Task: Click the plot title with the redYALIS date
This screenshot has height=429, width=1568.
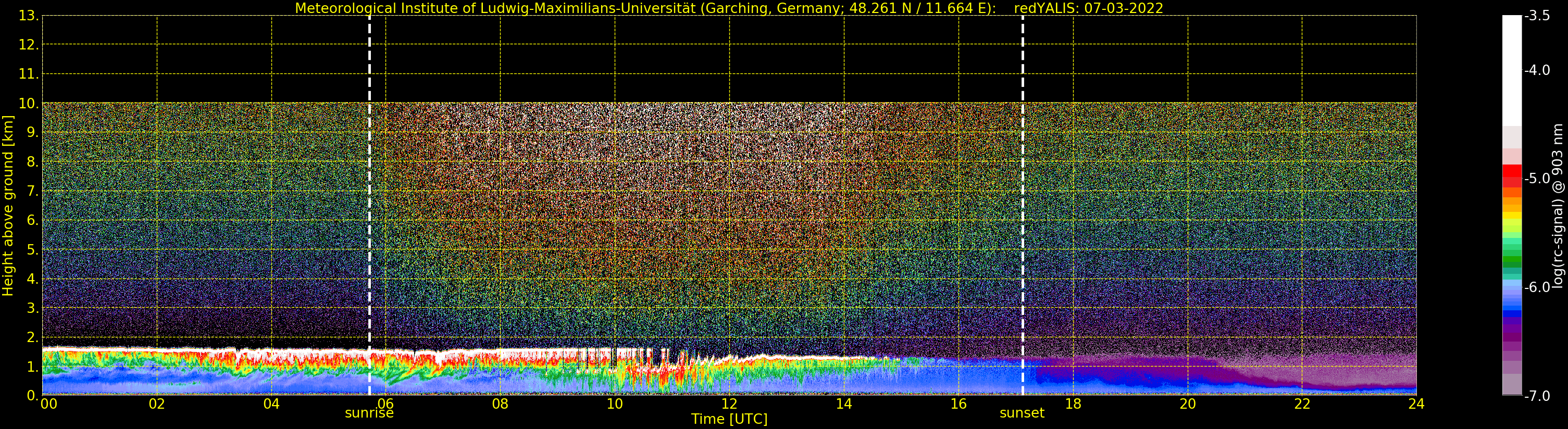Action: 729,8
